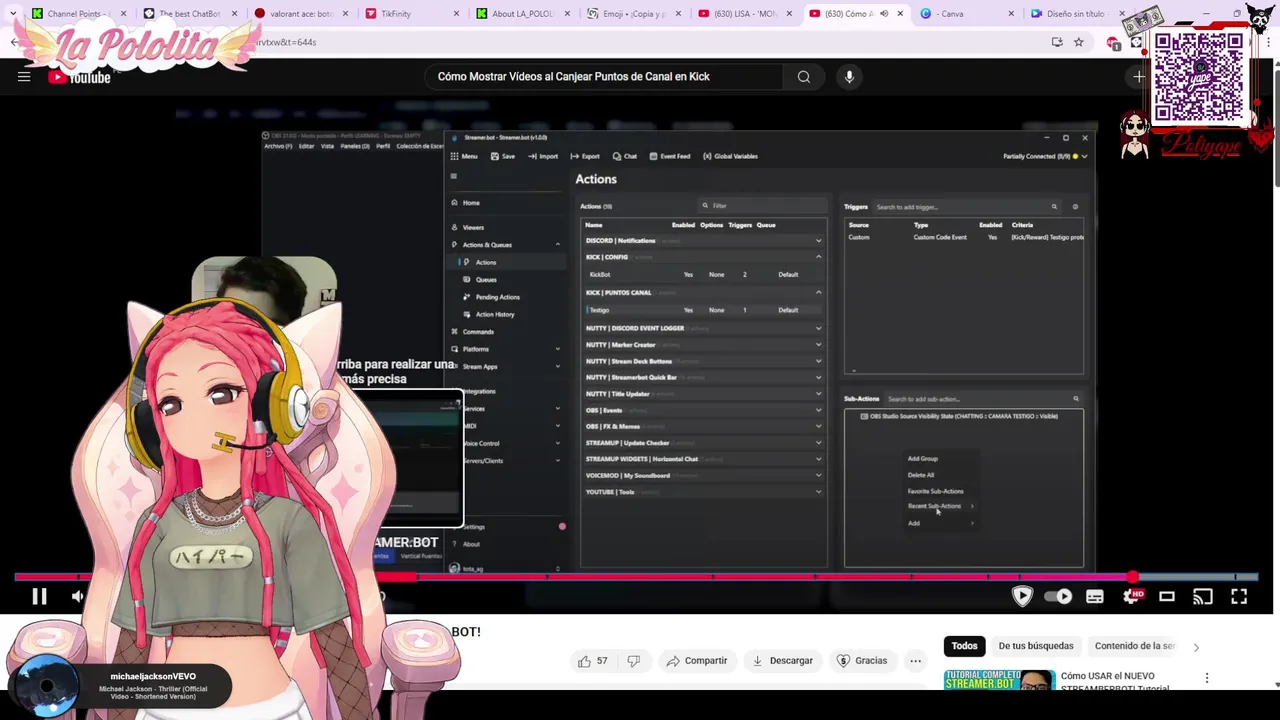Collapse the Streamer.bot sidebar hamburger
Image resolution: width=1280 pixels, height=720 pixels.
[x=453, y=177]
